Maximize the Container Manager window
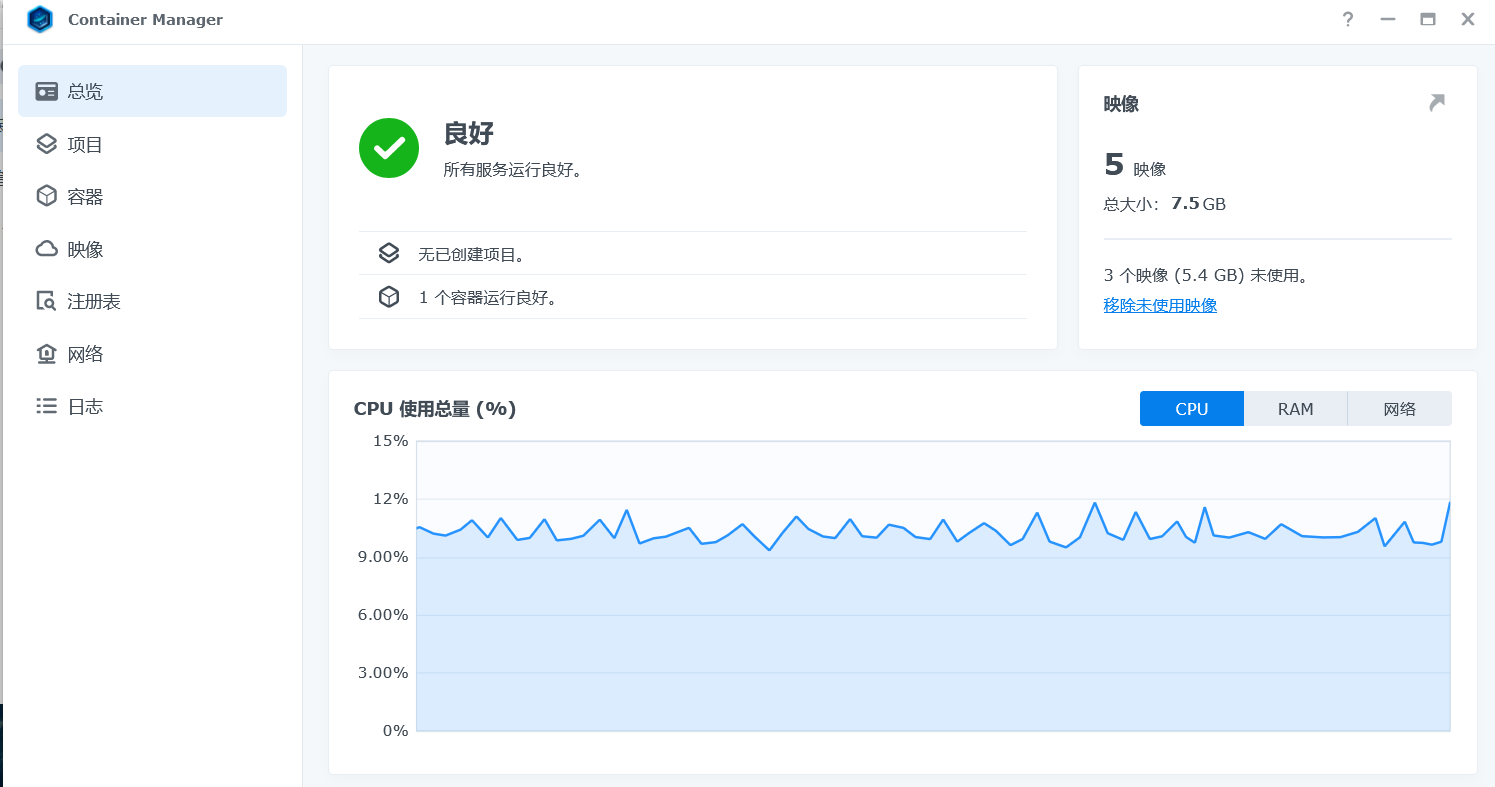This screenshot has width=1495, height=787. pos(1427,19)
